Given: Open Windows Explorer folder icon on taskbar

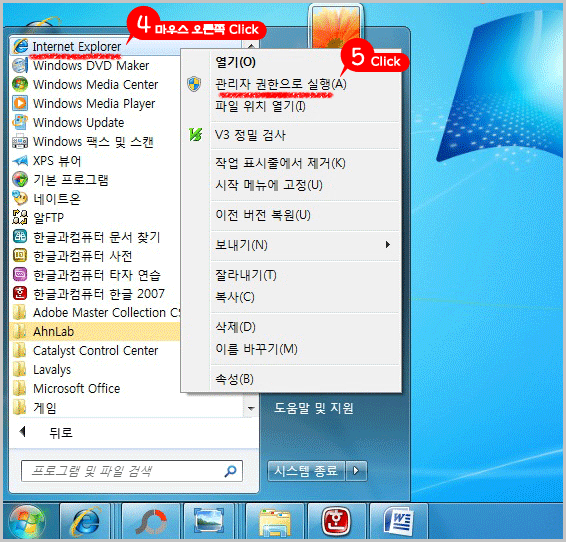Looking at the screenshot, I should pyautogui.click(x=274, y=522).
